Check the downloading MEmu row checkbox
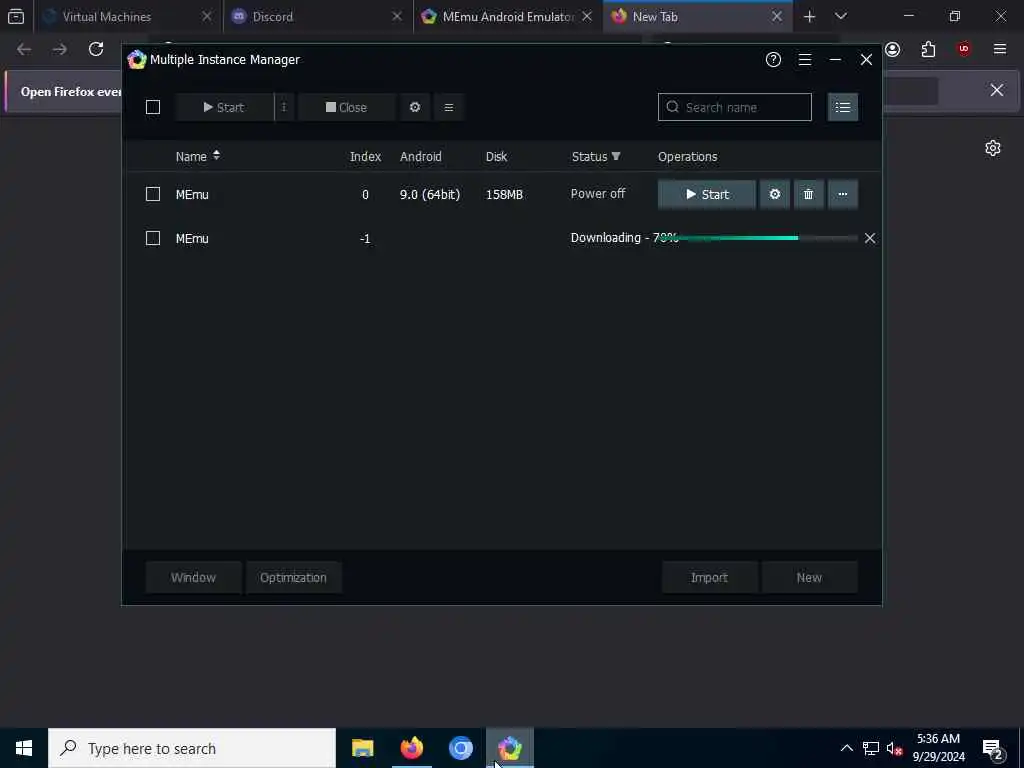This screenshot has width=1024, height=768. pos(153,238)
